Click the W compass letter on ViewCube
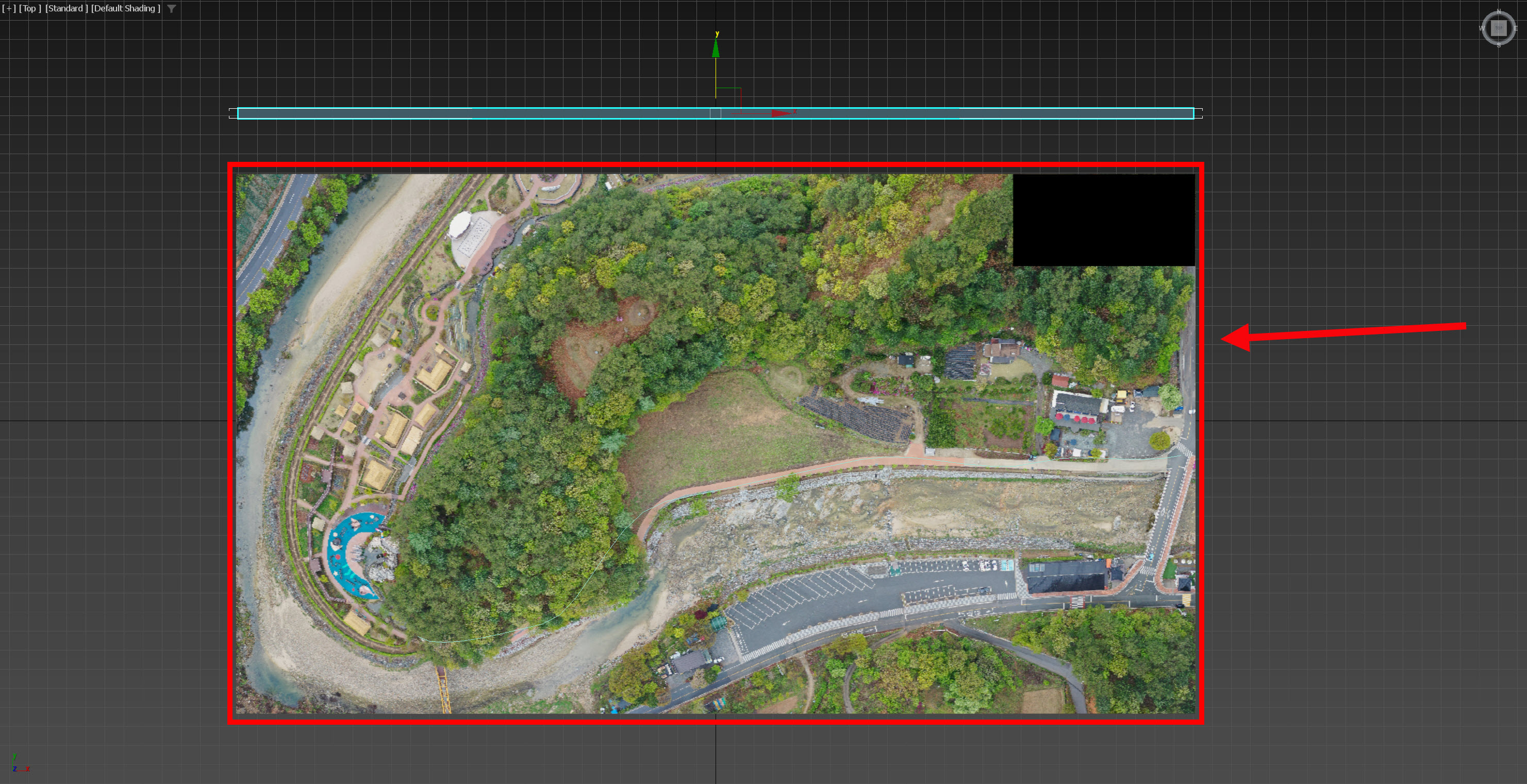The image size is (1527, 784). [1481, 28]
